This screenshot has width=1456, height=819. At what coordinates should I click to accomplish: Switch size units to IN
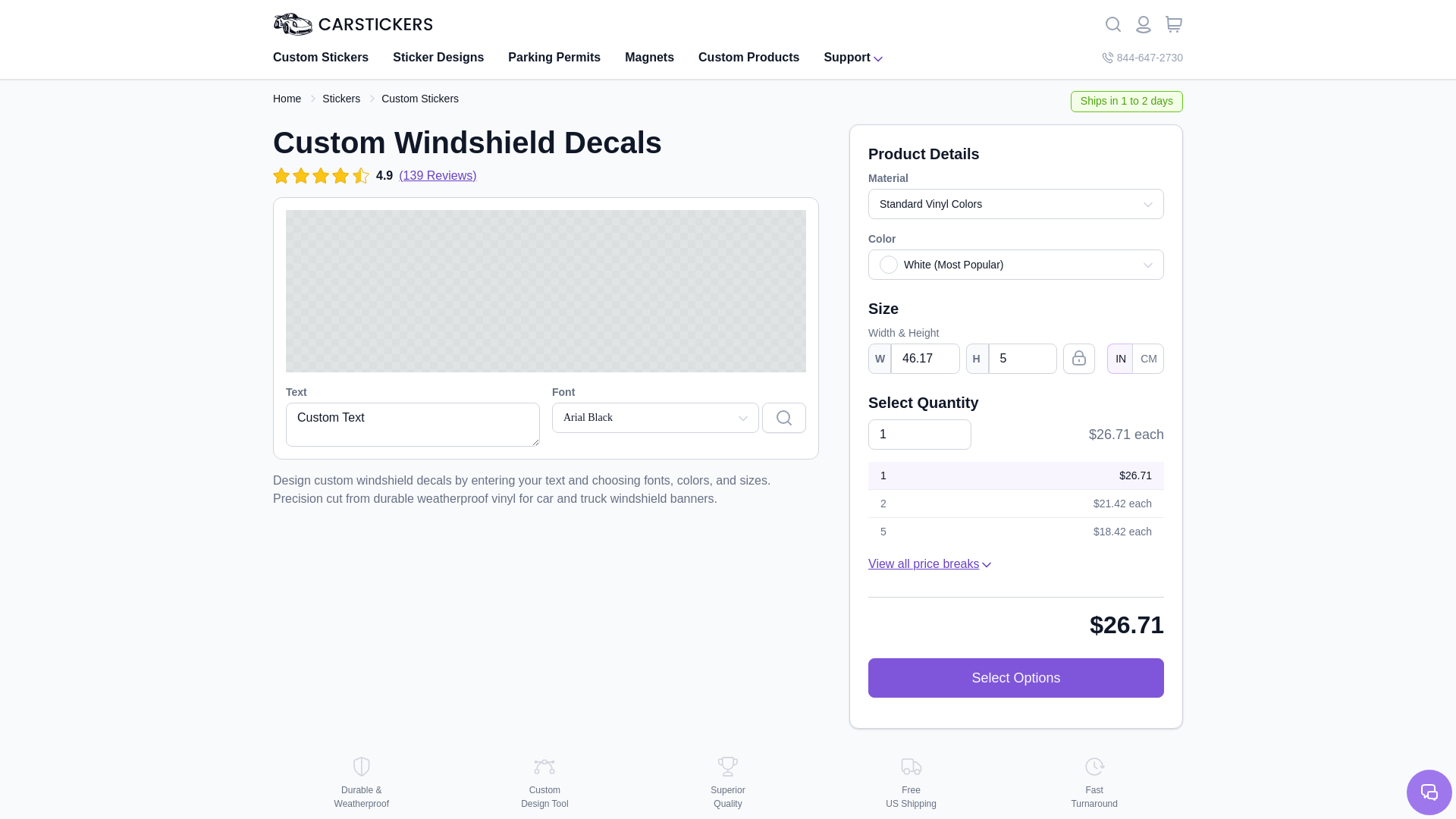coord(1120,359)
